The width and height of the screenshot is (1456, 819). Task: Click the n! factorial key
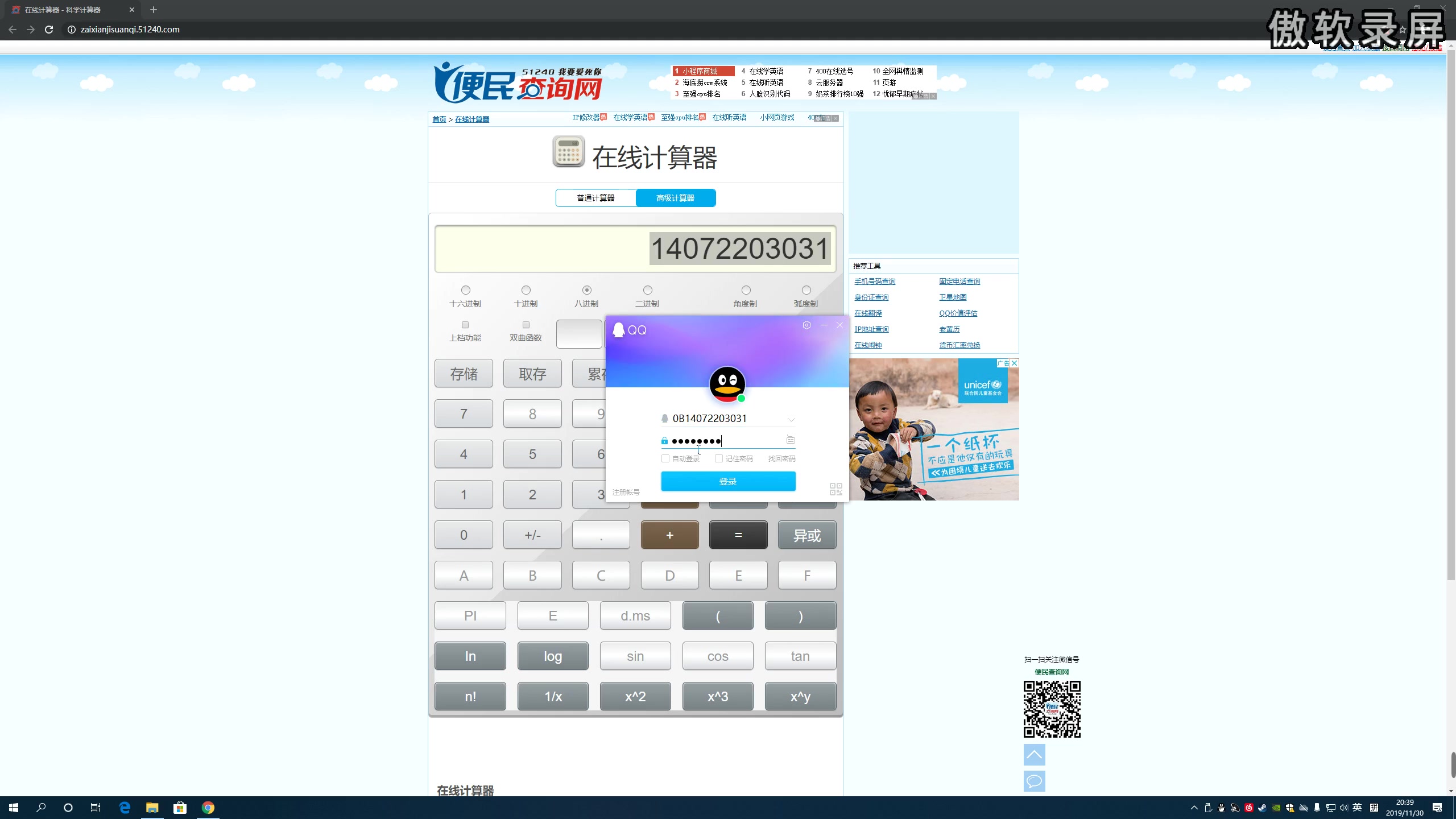tap(470, 697)
